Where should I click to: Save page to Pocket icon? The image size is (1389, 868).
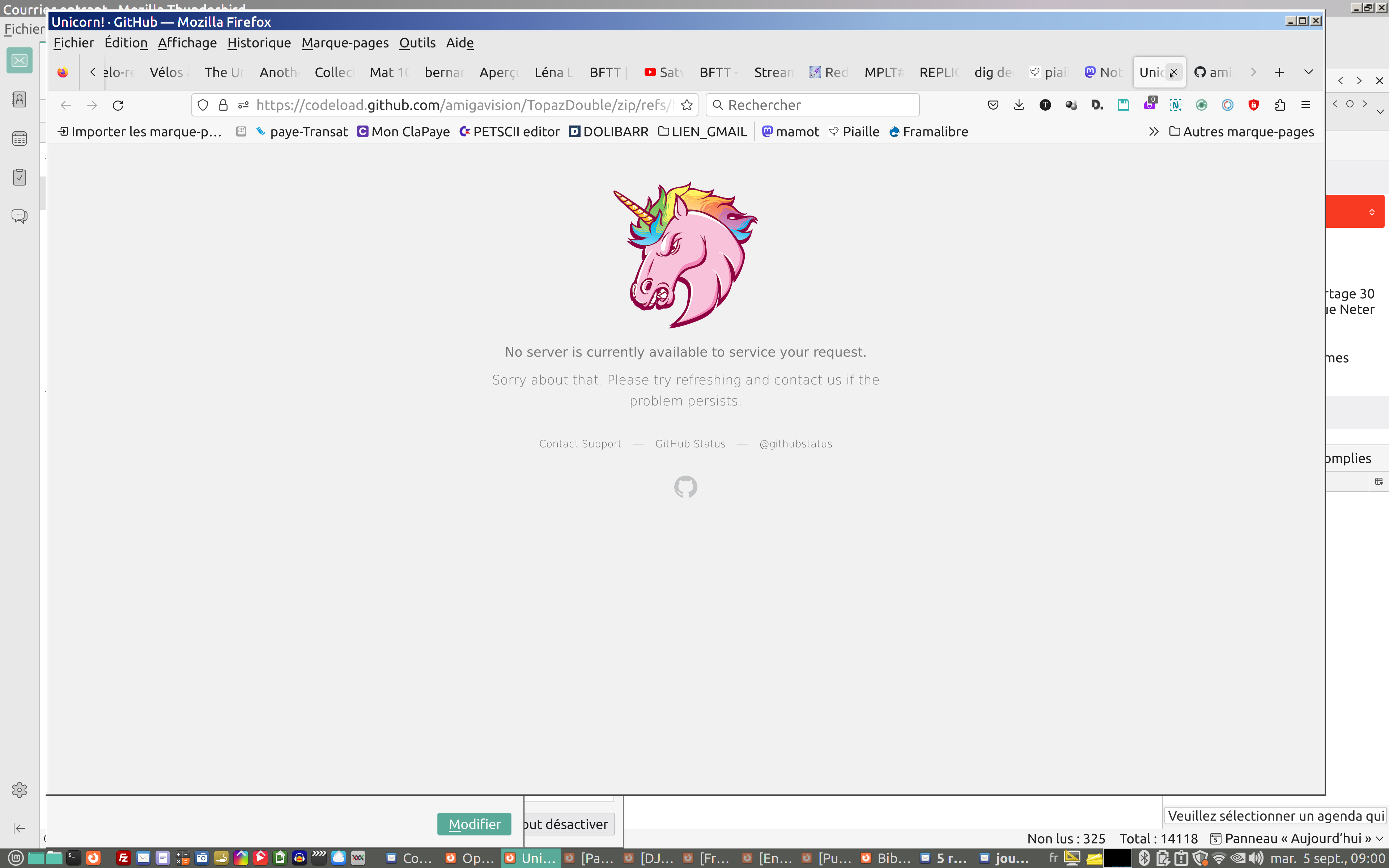[993, 105]
